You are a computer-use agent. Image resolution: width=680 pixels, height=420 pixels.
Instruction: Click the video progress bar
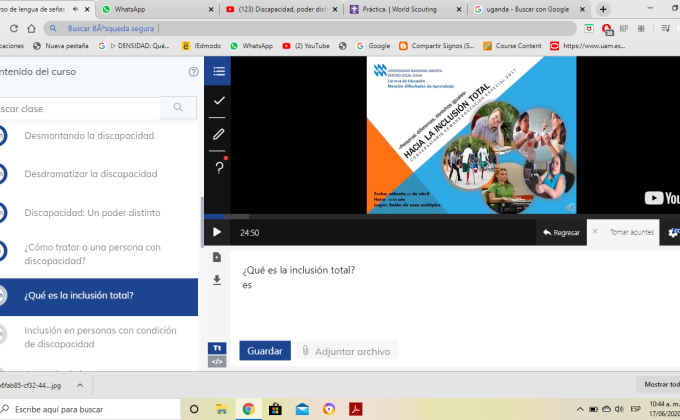click(x=442, y=216)
